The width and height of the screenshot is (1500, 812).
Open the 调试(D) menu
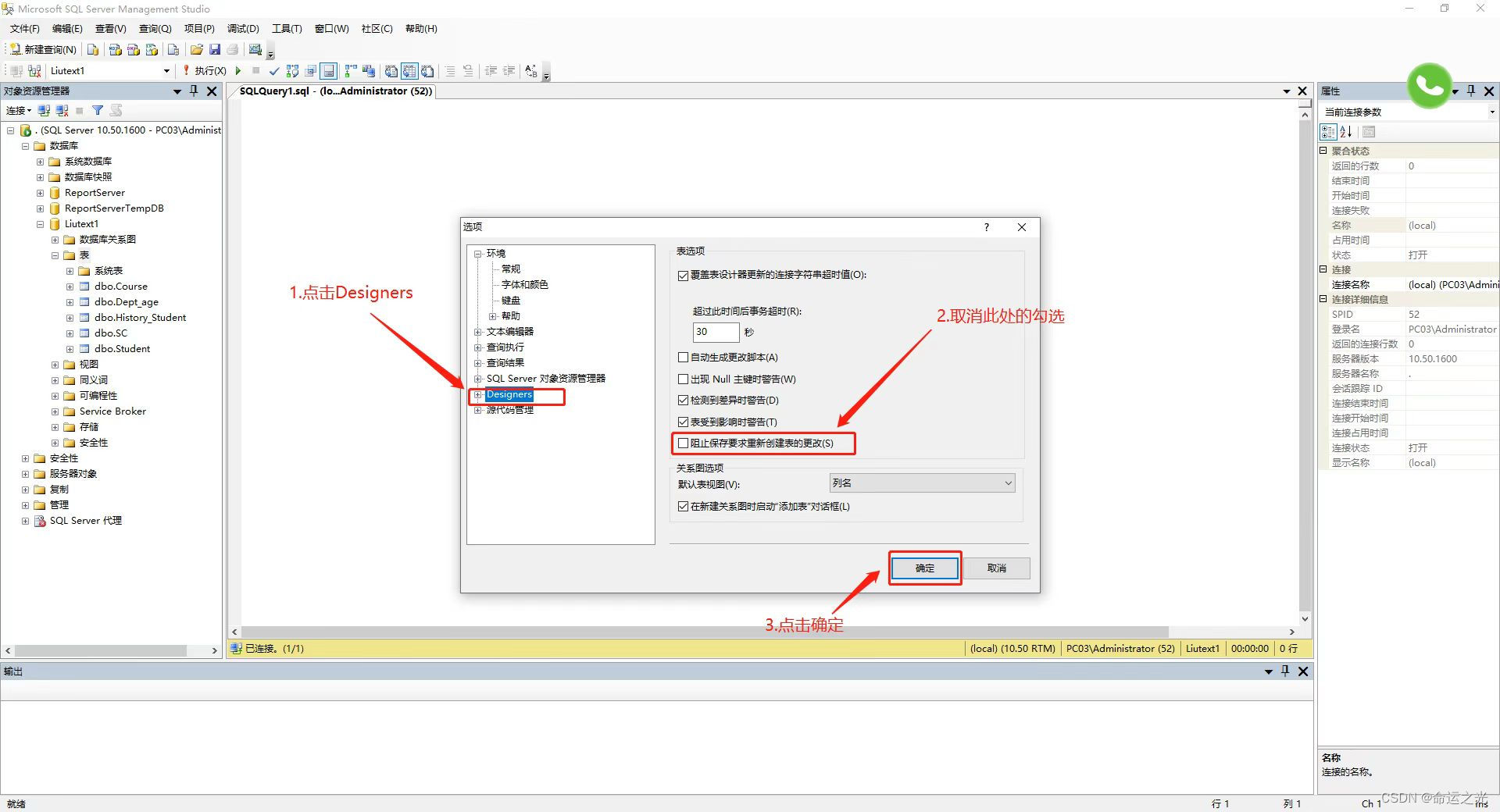[243, 29]
